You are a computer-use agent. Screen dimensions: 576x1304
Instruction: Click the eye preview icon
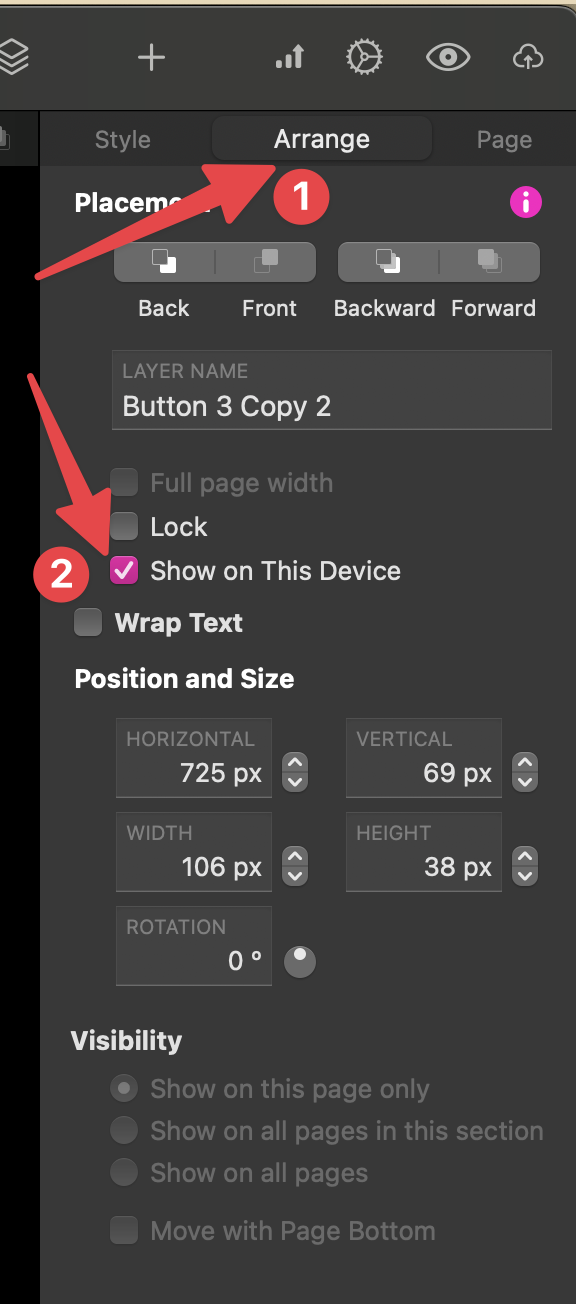(x=448, y=58)
